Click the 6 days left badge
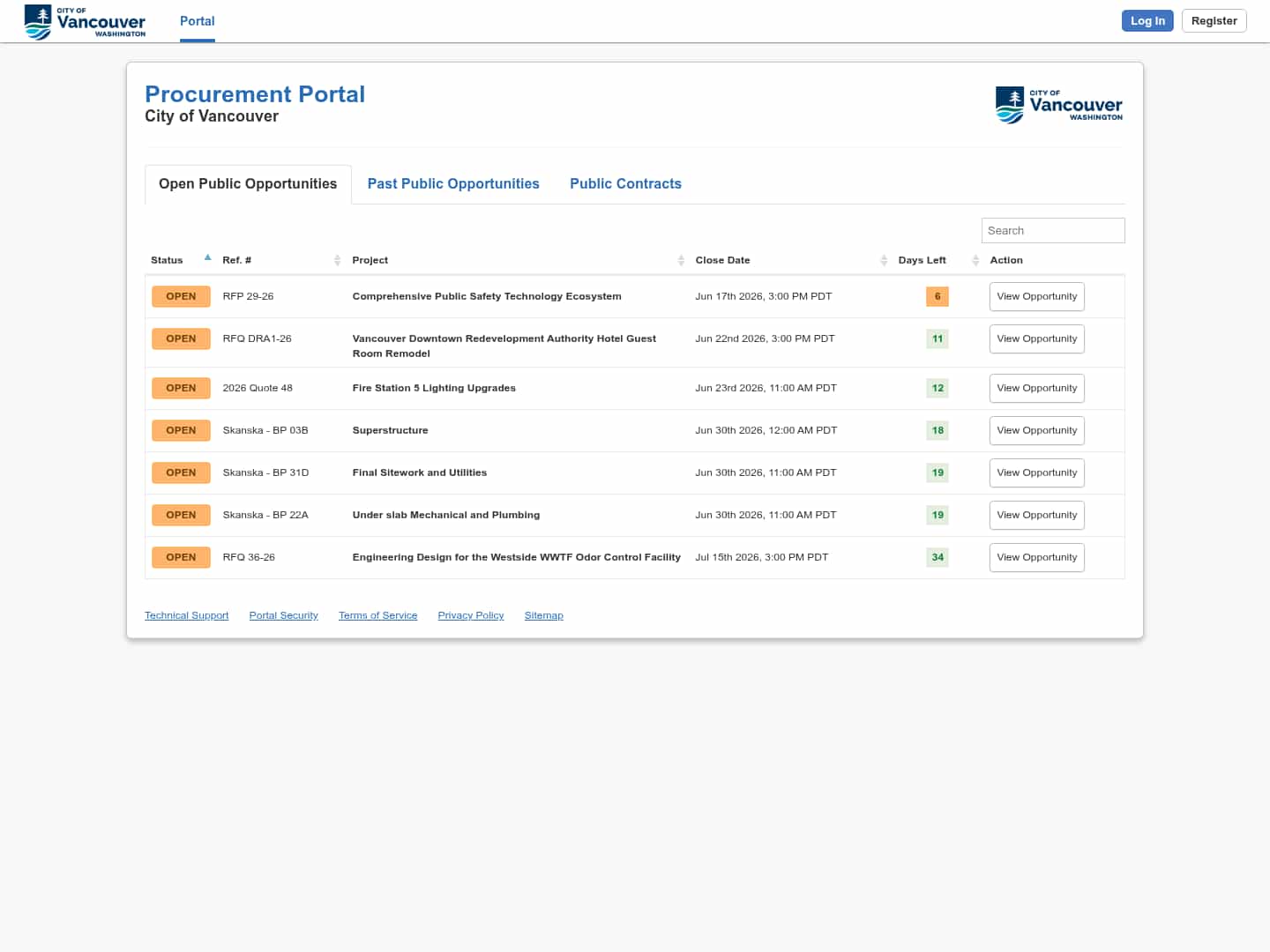This screenshot has width=1270, height=952. tap(938, 296)
